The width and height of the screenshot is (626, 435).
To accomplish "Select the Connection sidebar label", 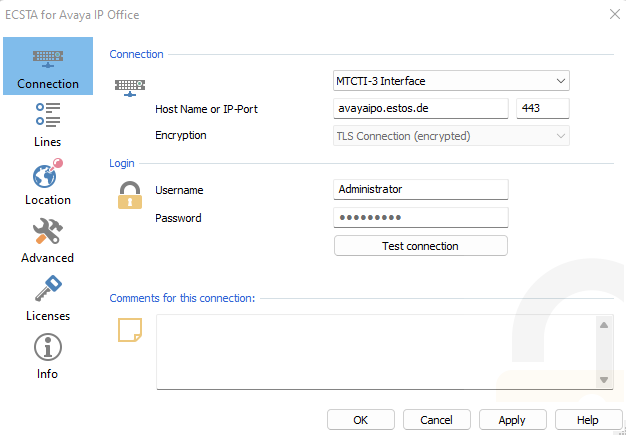I will [48, 84].
